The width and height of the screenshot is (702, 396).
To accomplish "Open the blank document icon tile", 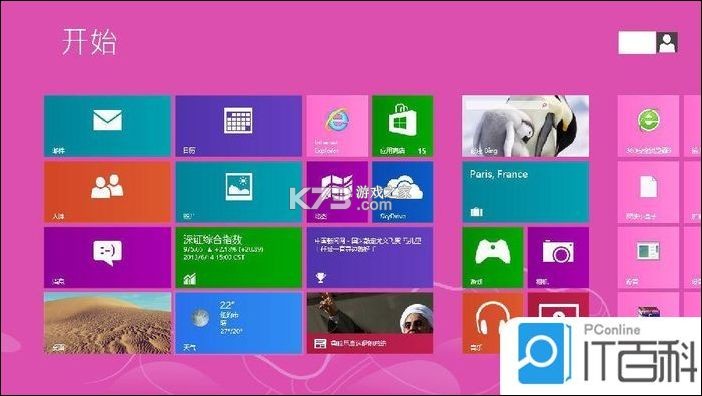I will click(x=648, y=192).
